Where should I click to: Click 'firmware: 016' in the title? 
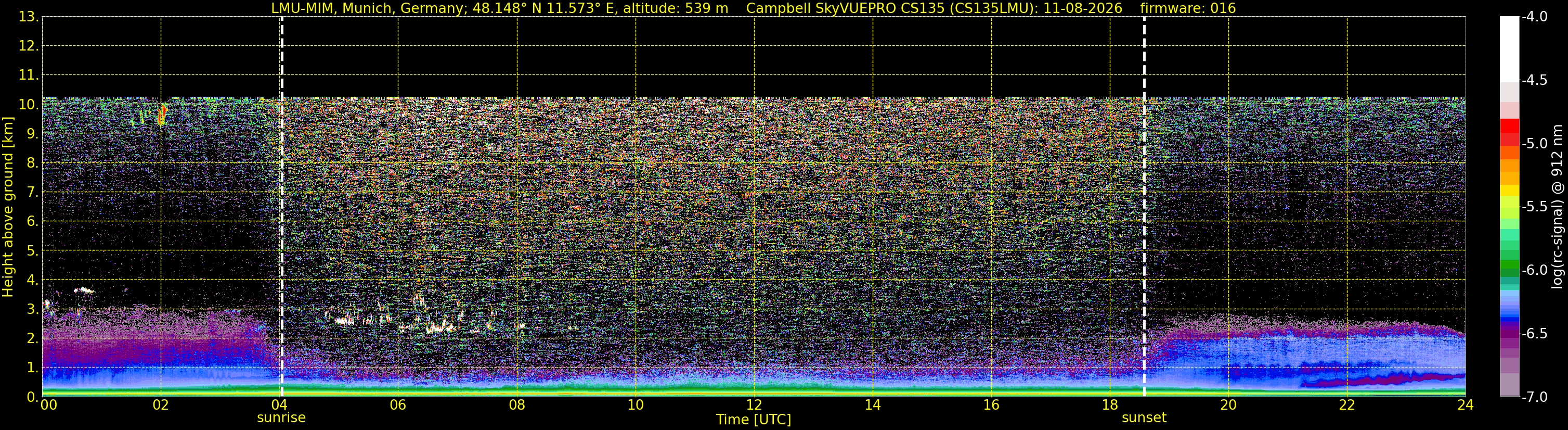pyautogui.click(x=1188, y=8)
